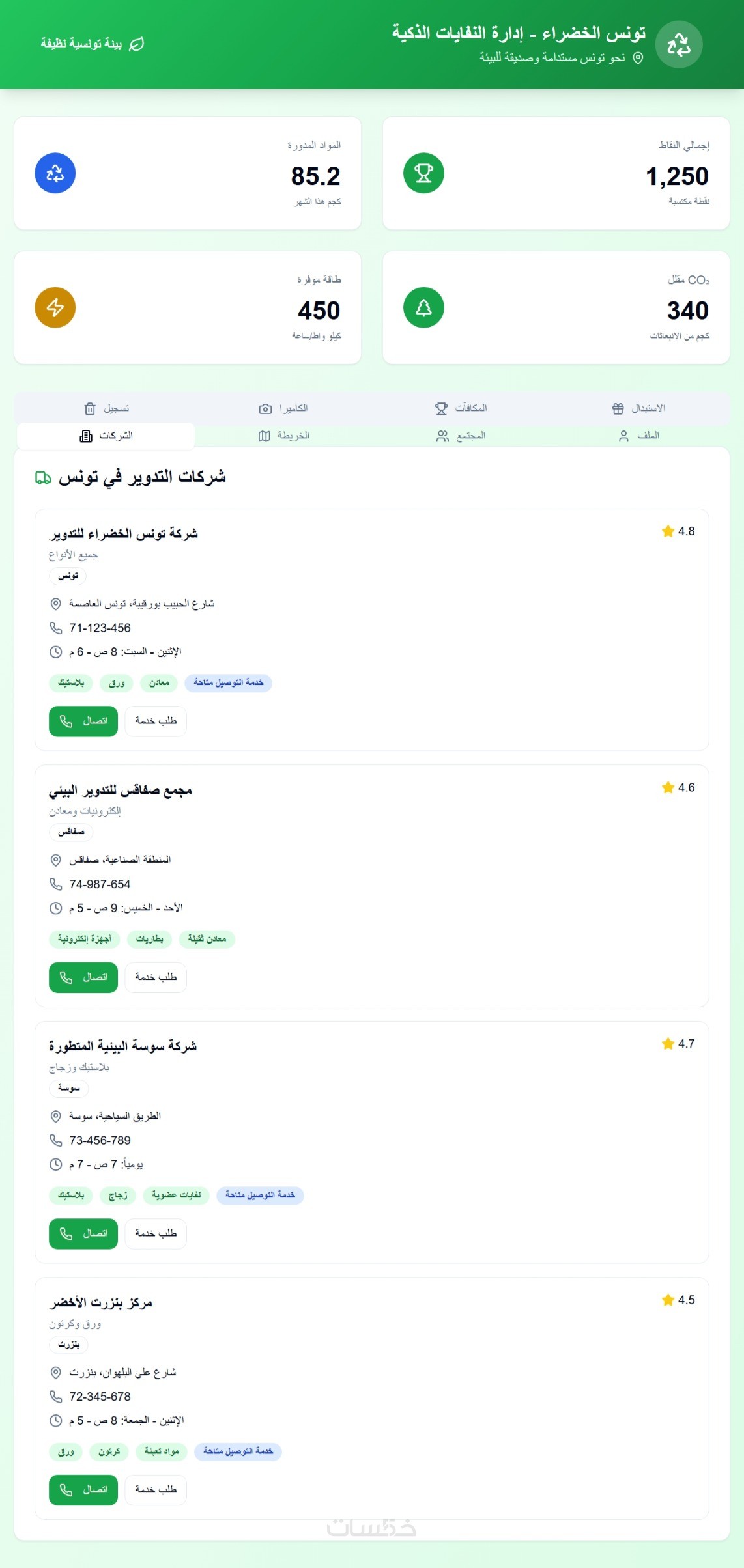This screenshot has height=1568, width=744.
Task: Switch to the تسجيل tab
Action: pos(106,408)
